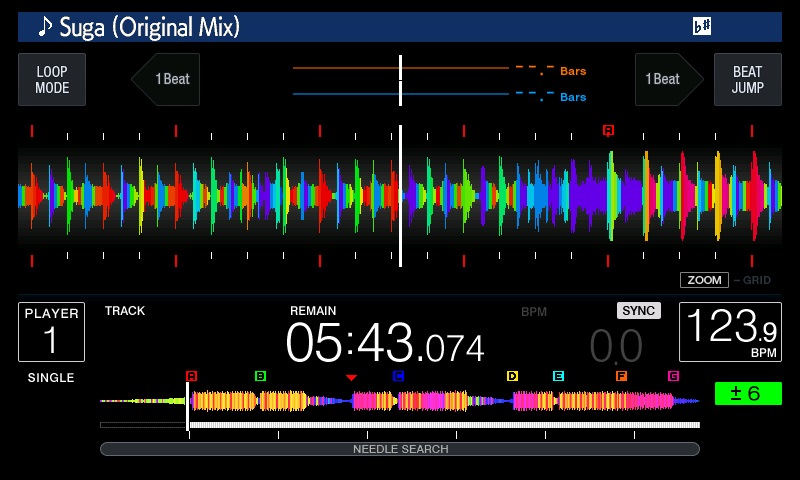The width and height of the screenshot is (800, 480).
Task: Click the blue Bars phase meter label
Action: [573, 97]
